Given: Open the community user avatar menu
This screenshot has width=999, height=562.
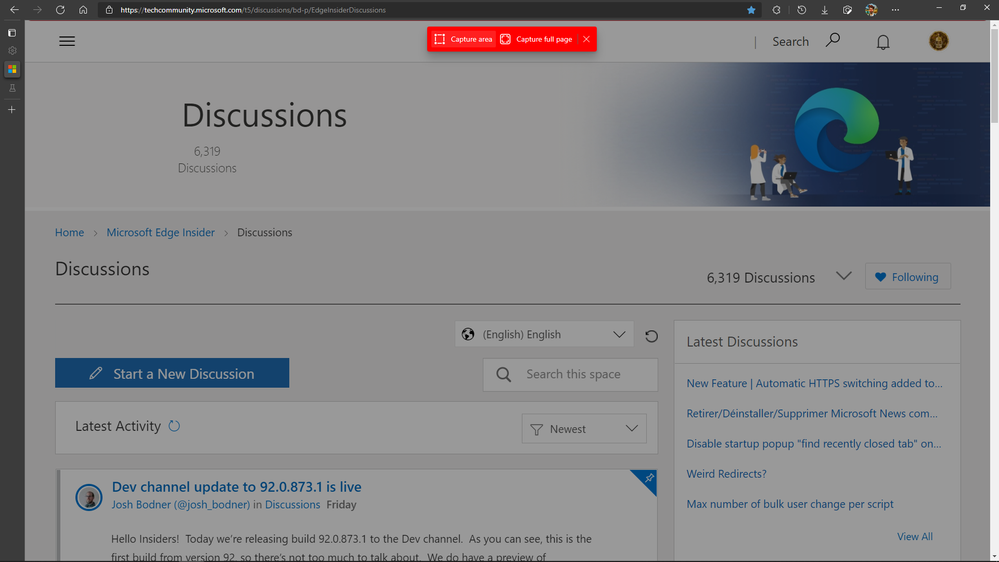Looking at the screenshot, I should [x=938, y=41].
